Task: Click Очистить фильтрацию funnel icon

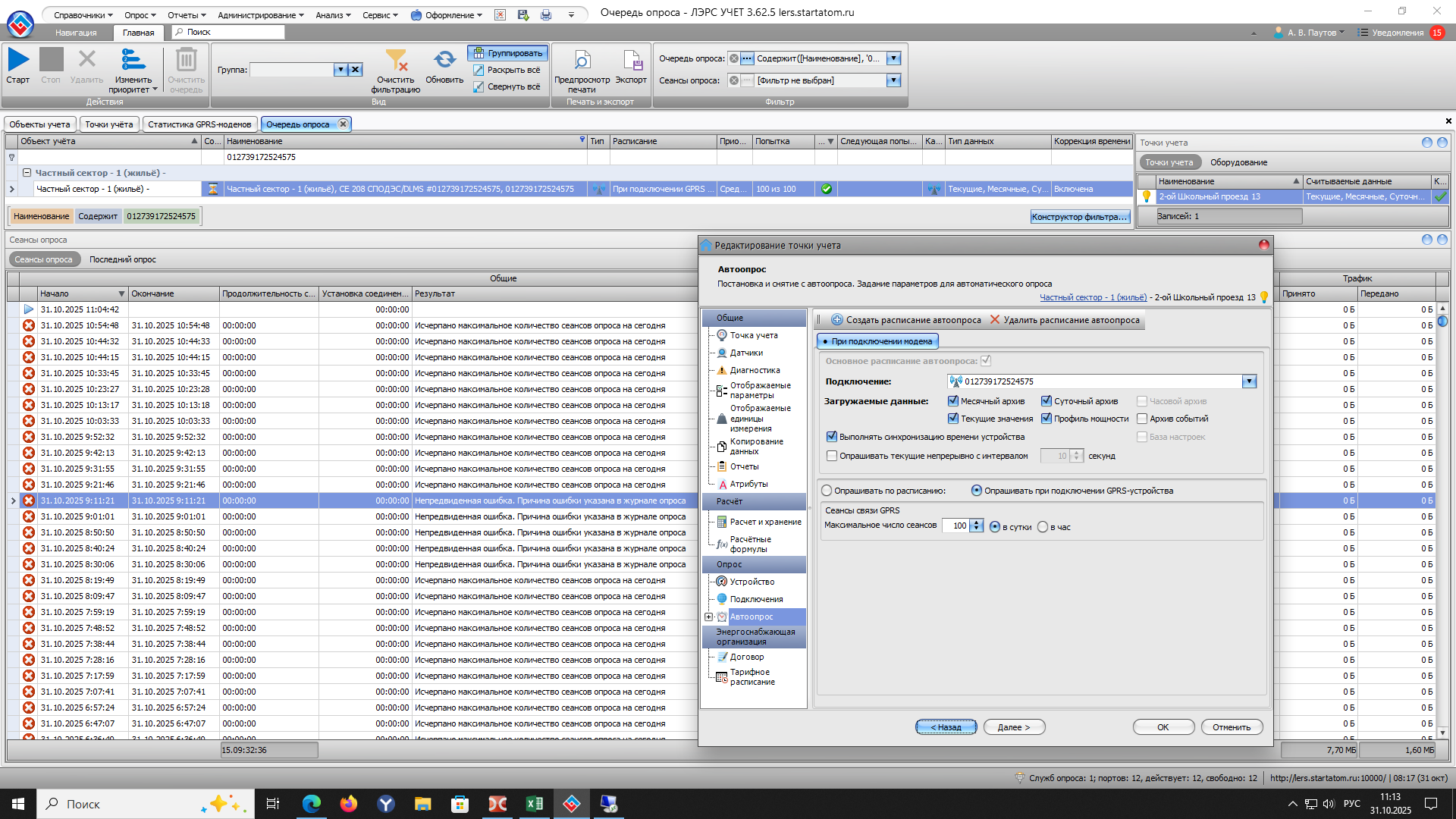Action: [395, 60]
